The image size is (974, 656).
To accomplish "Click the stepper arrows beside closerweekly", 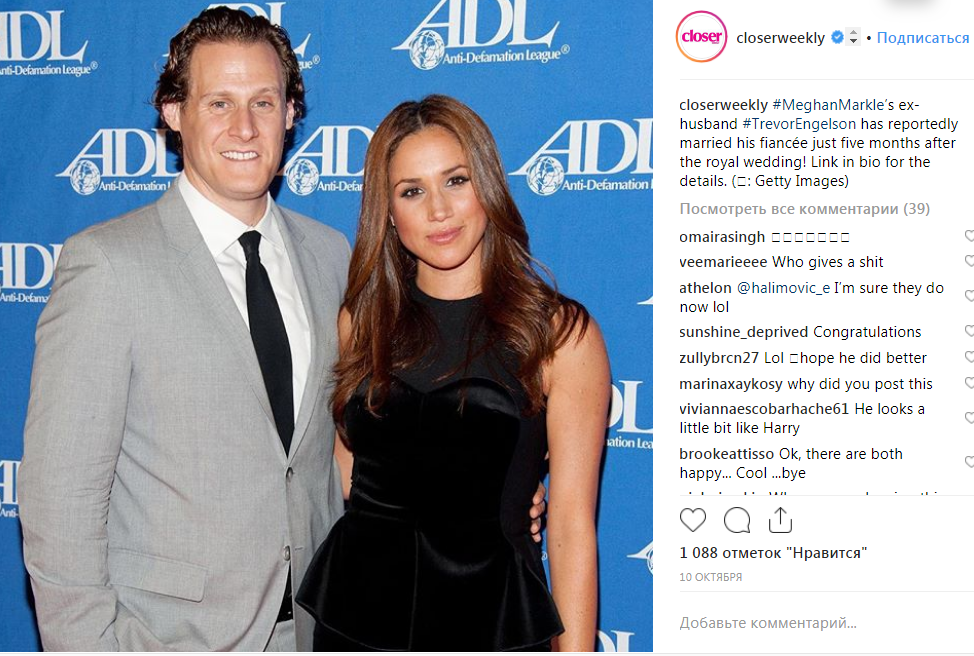I will [x=853, y=37].
